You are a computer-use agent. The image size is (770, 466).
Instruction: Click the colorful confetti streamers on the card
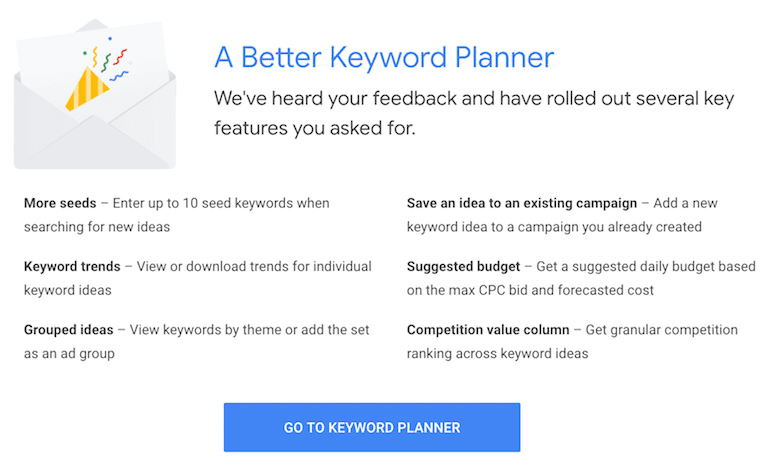[108, 59]
